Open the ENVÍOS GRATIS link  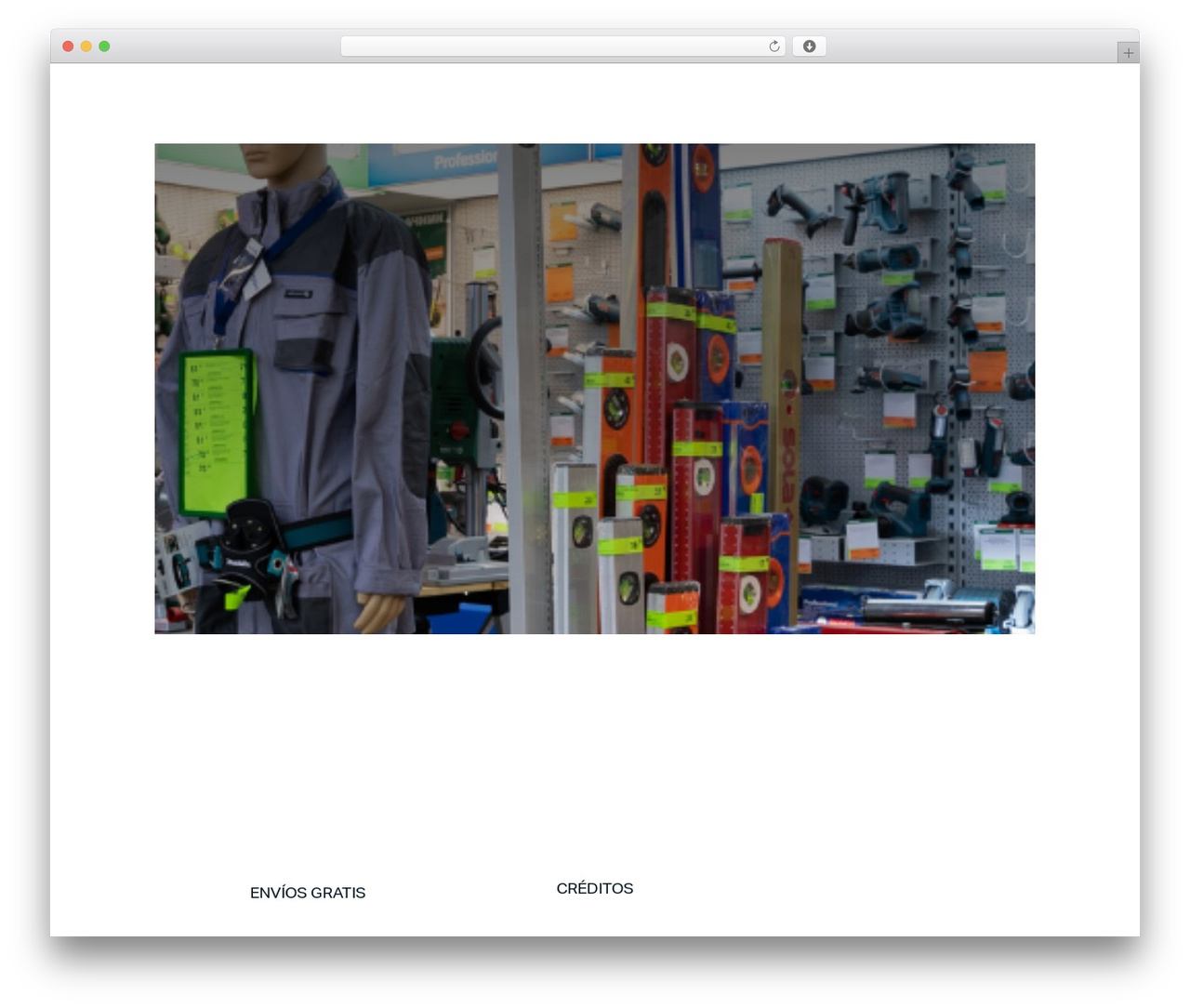[308, 893]
